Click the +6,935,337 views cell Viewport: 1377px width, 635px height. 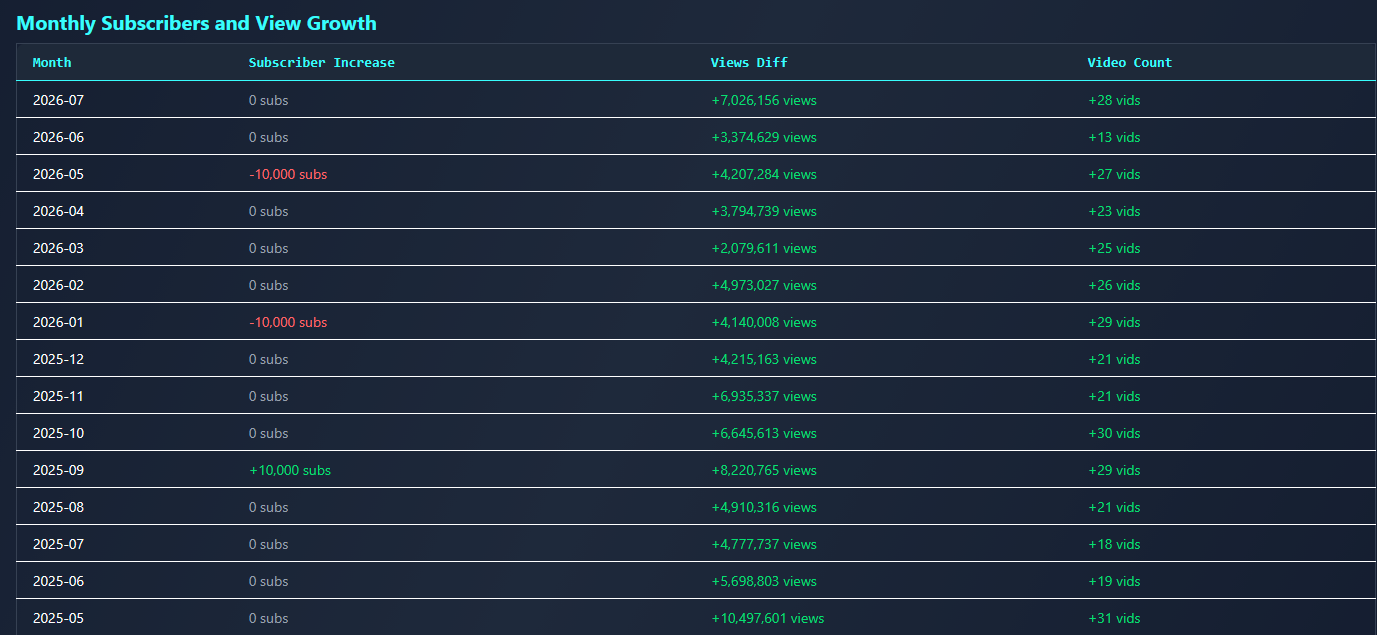pos(764,396)
